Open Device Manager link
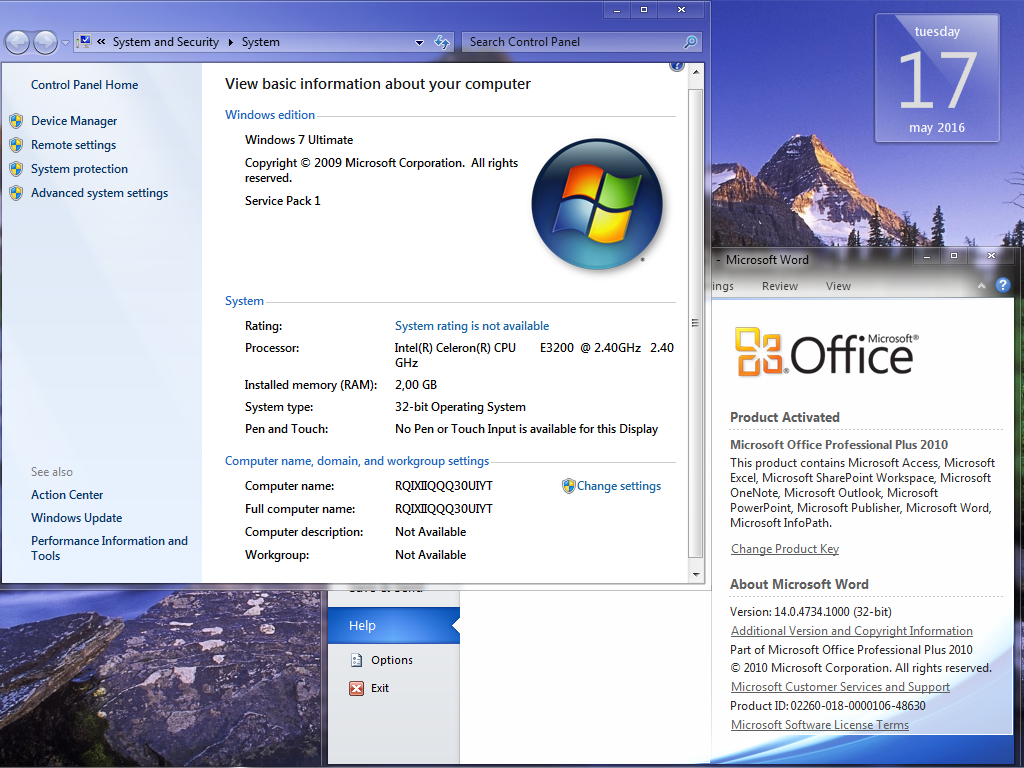The image size is (1024, 768). click(74, 121)
